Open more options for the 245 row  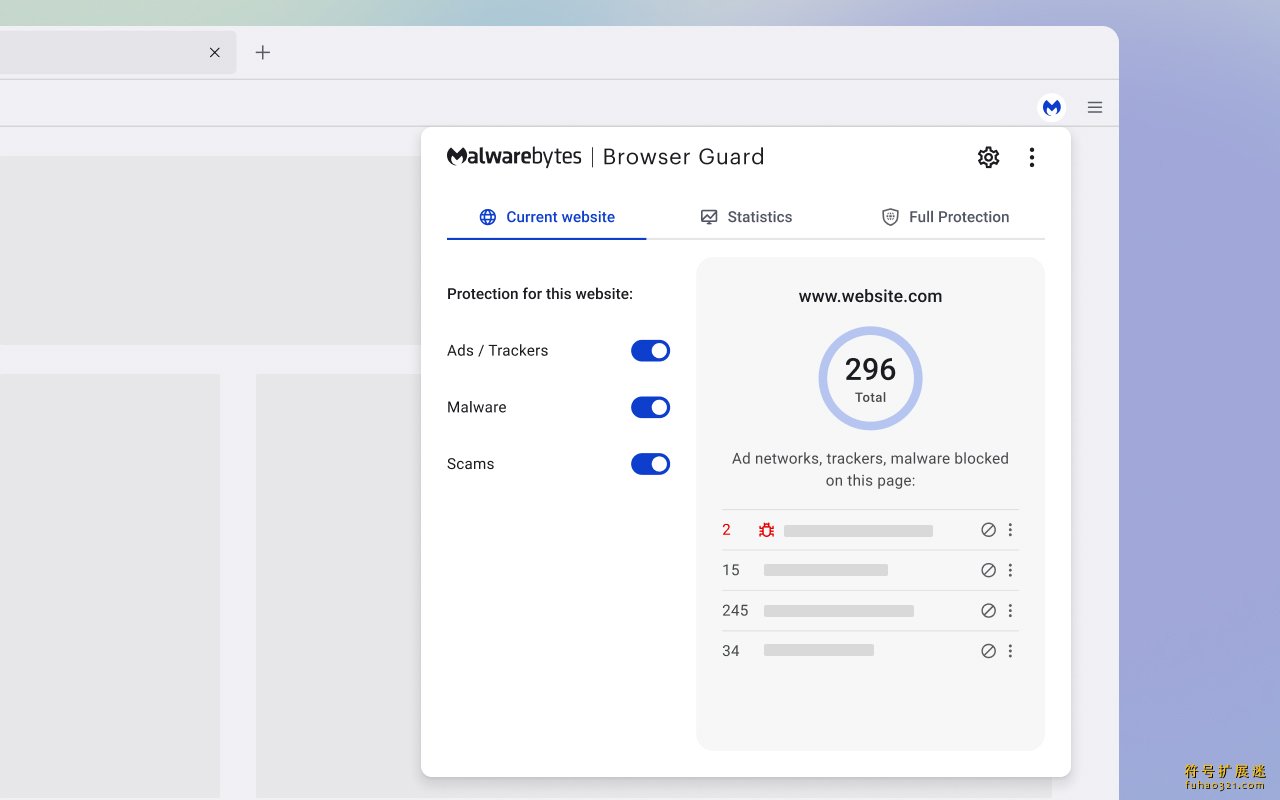point(1010,610)
